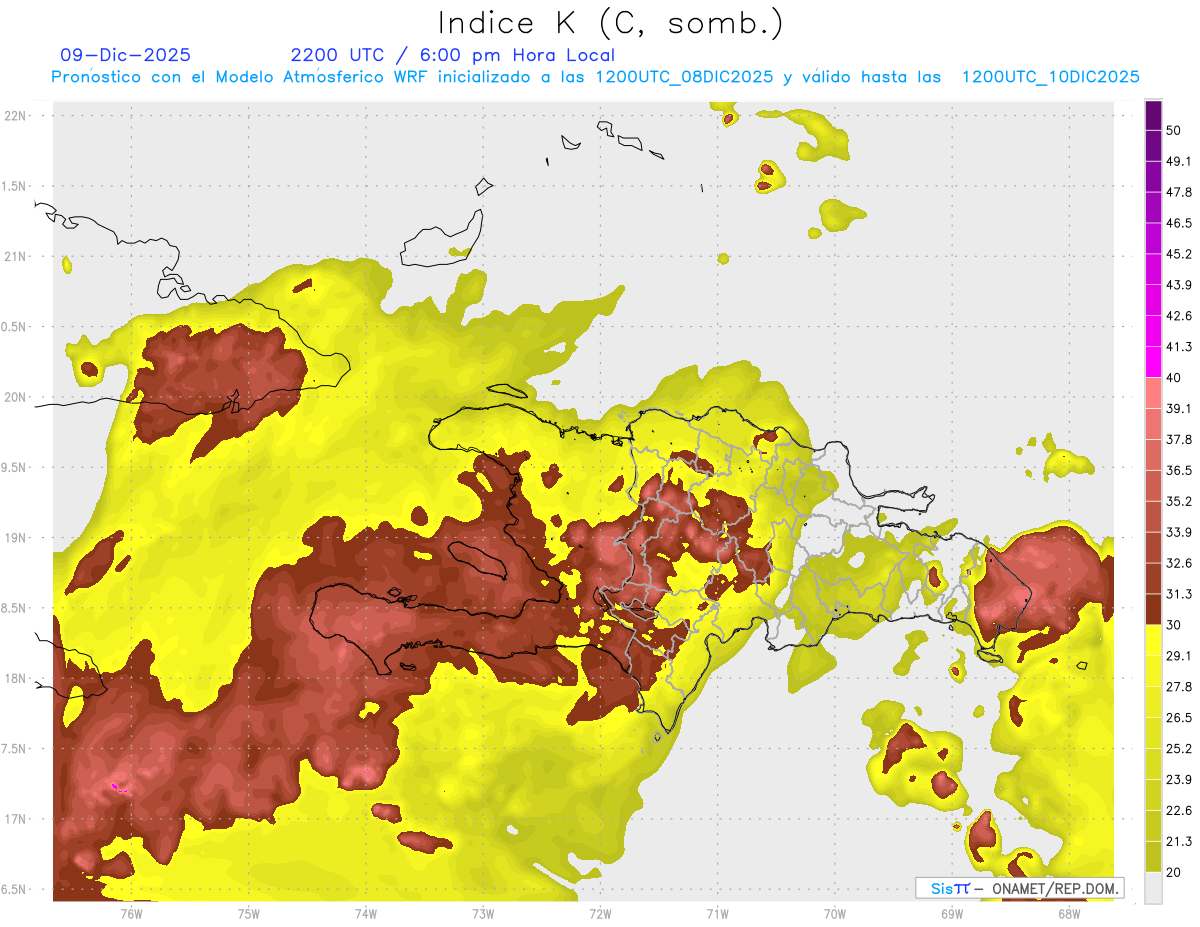Click the longitude axis label '71W'
The image size is (1200, 927).
(717, 913)
